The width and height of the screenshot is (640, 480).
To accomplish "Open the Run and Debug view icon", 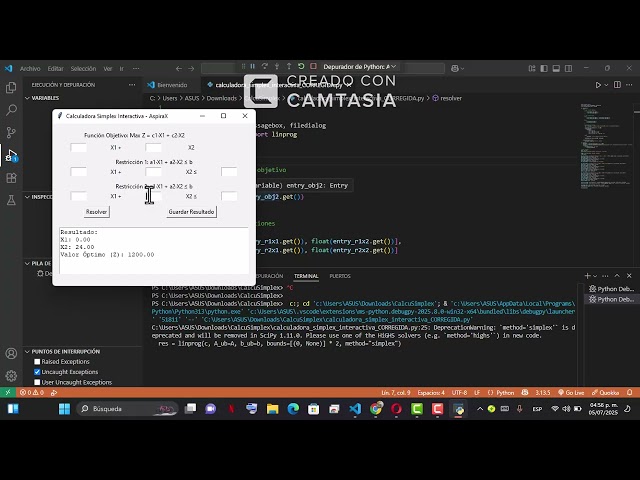I will [11, 155].
